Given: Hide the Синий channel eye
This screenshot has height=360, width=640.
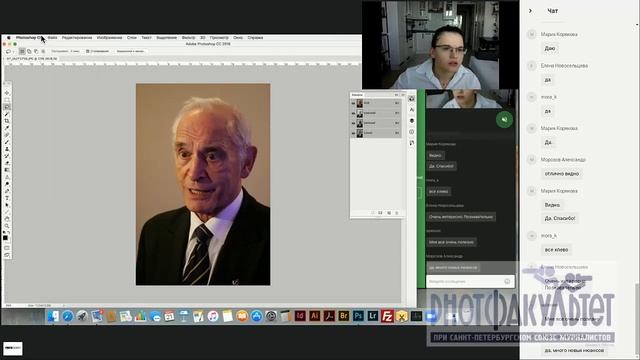Looking at the screenshot, I should point(353,133).
